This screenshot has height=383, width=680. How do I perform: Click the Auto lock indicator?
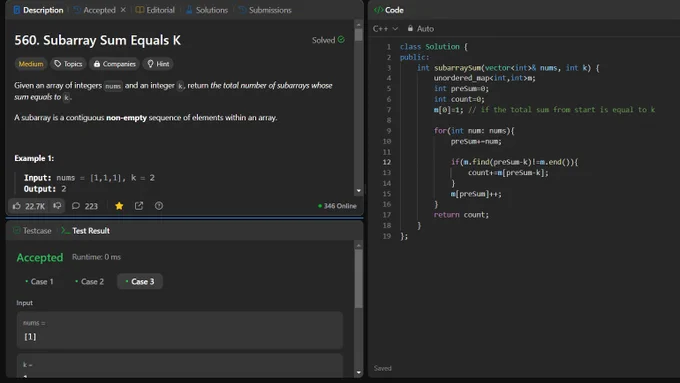(420, 29)
